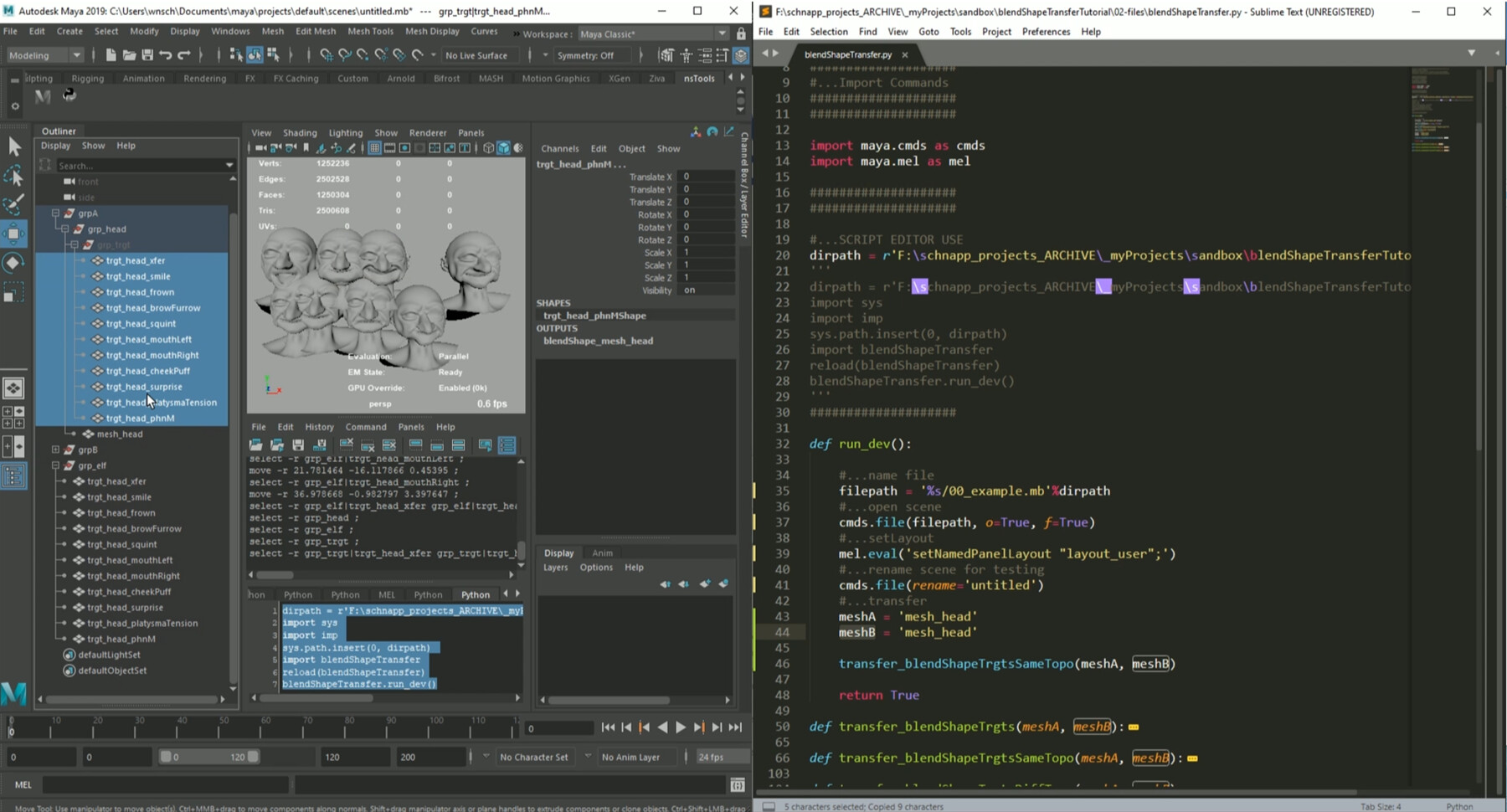Toggle Symmetry Off setting

(586, 55)
